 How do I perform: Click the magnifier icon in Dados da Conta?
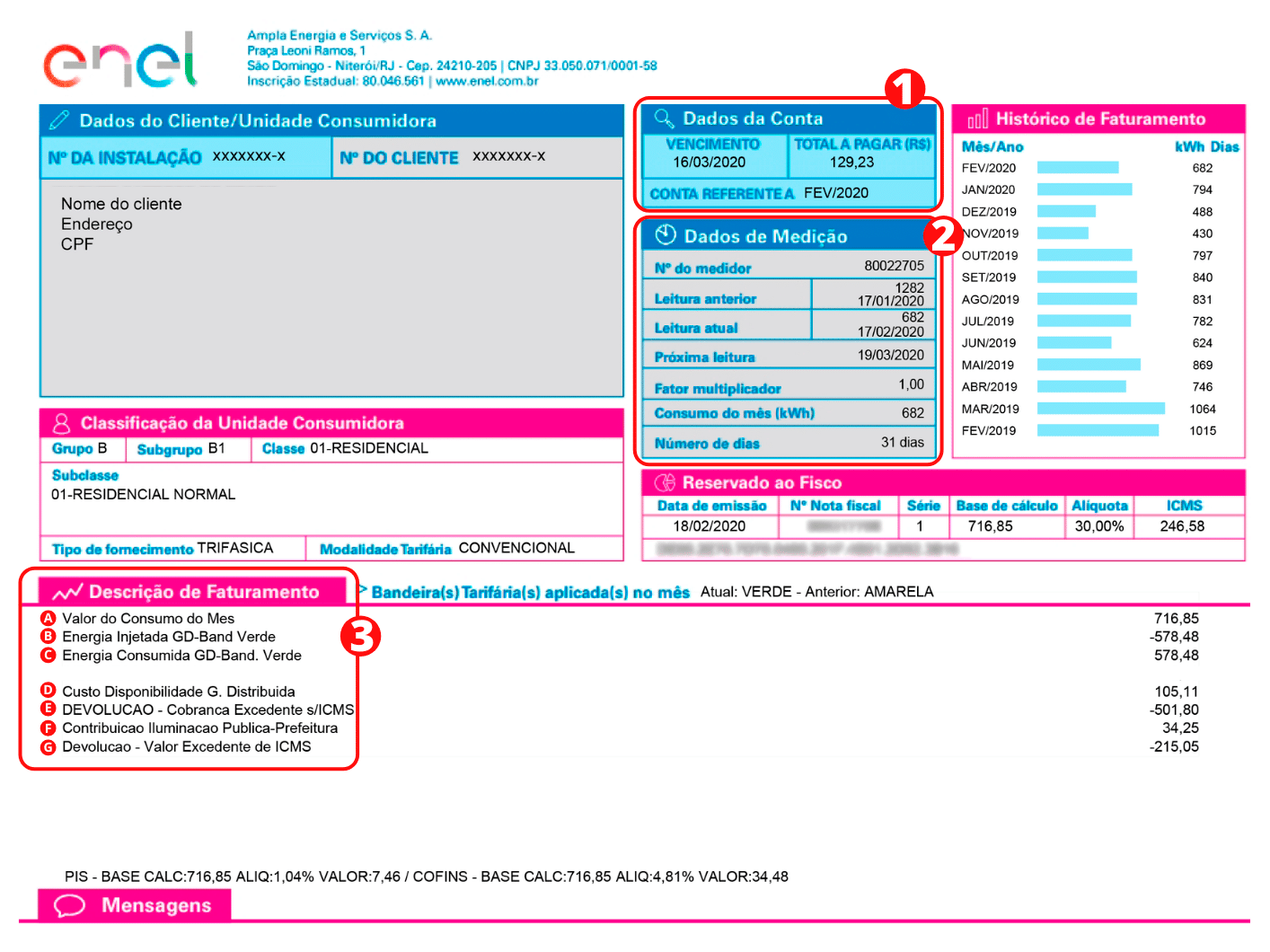[x=664, y=118]
